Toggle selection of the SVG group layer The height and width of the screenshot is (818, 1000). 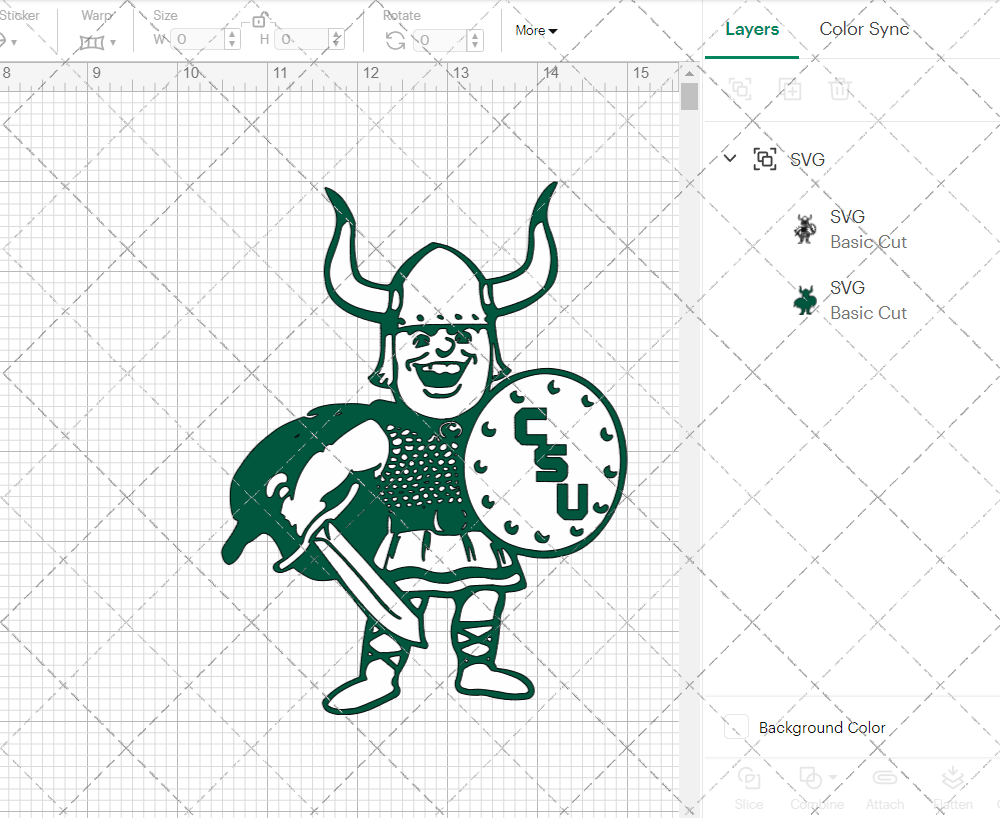pyautogui.click(x=765, y=158)
